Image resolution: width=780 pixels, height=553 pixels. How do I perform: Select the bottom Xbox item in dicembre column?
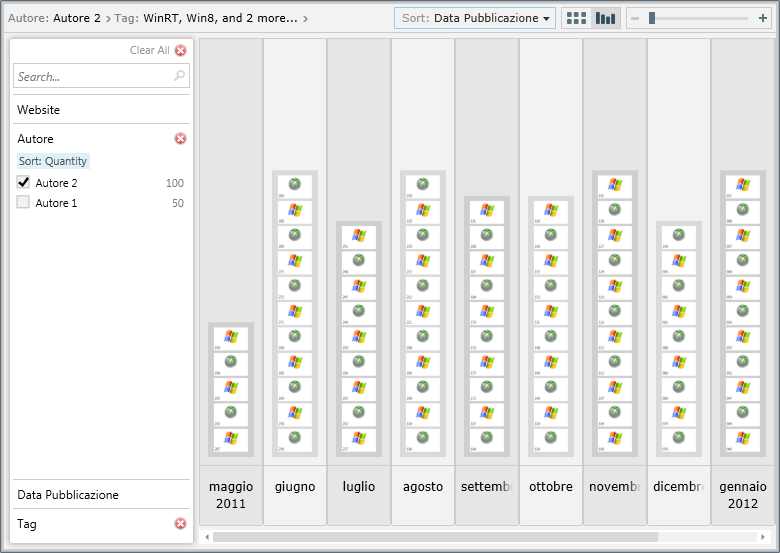[x=679, y=440]
